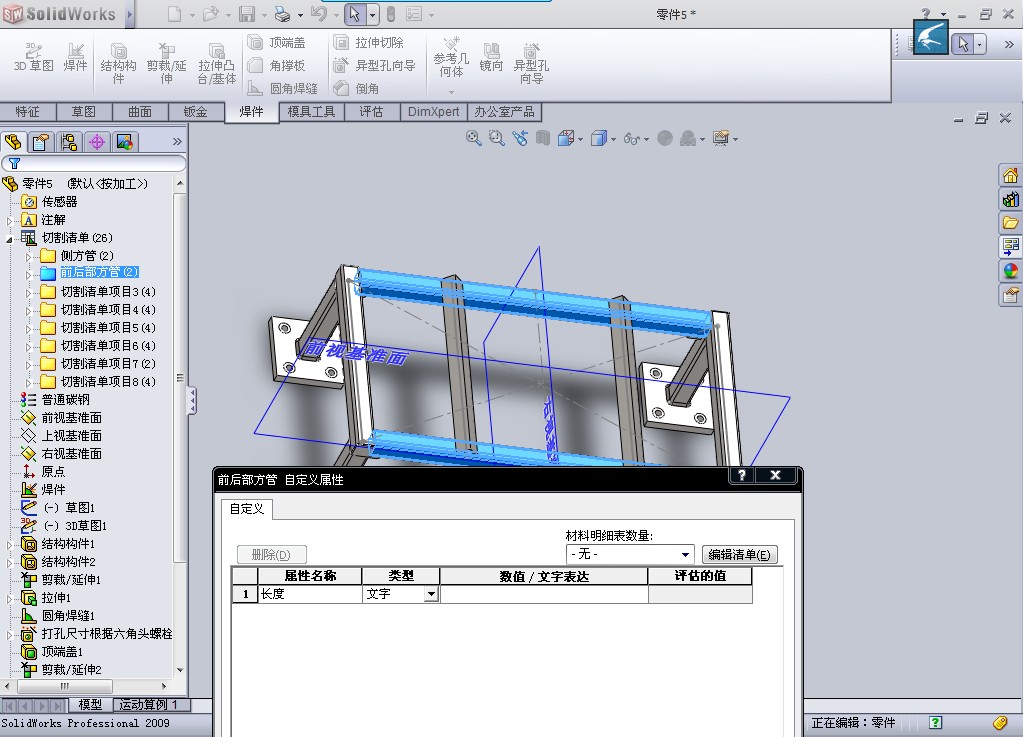1023x737 pixels.
Task: Click the feature tree vertical scrollbar down arrow
Action: (180, 670)
